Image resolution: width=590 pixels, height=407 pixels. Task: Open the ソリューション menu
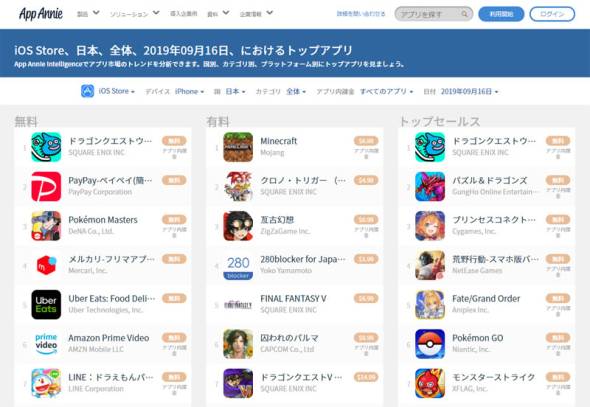(134, 14)
